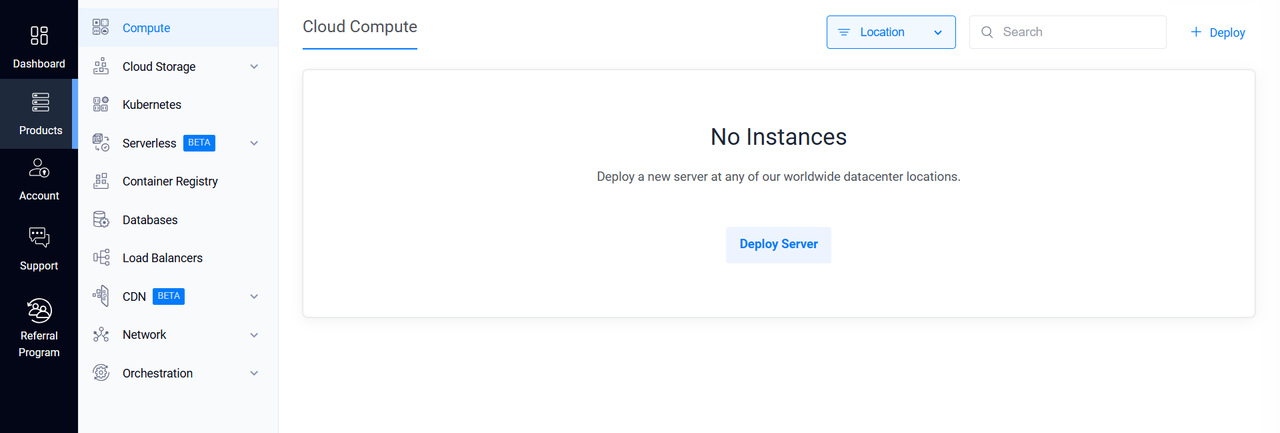Open the Load Balancers menu item
The width and height of the screenshot is (1280, 433).
pyautogui.click(x=178, y=258)
